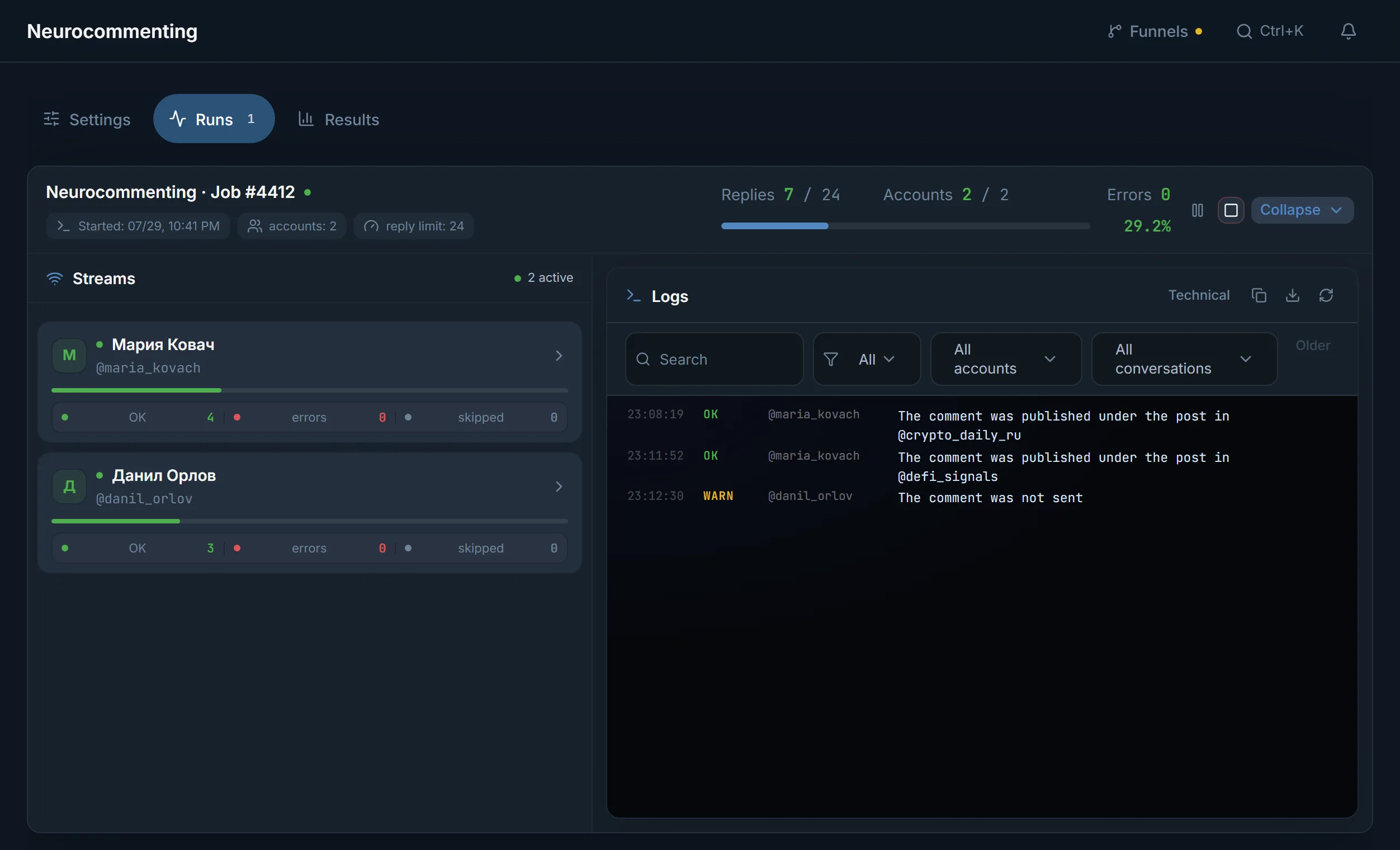
Task: Click the Мария Ковач stream progress bar
Action: [x=310, y=390]
